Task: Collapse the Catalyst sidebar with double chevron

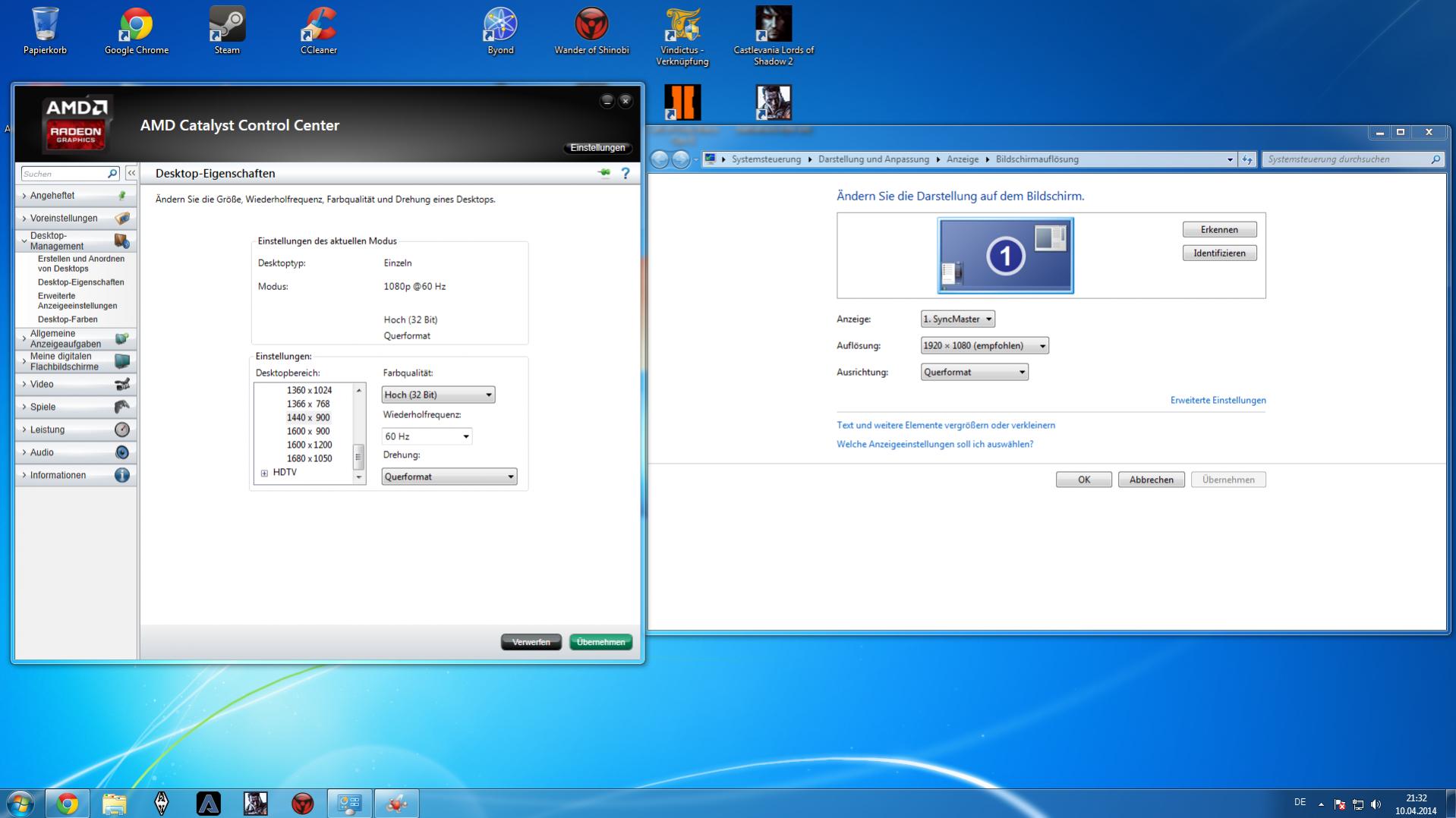Action: [131, 173]
